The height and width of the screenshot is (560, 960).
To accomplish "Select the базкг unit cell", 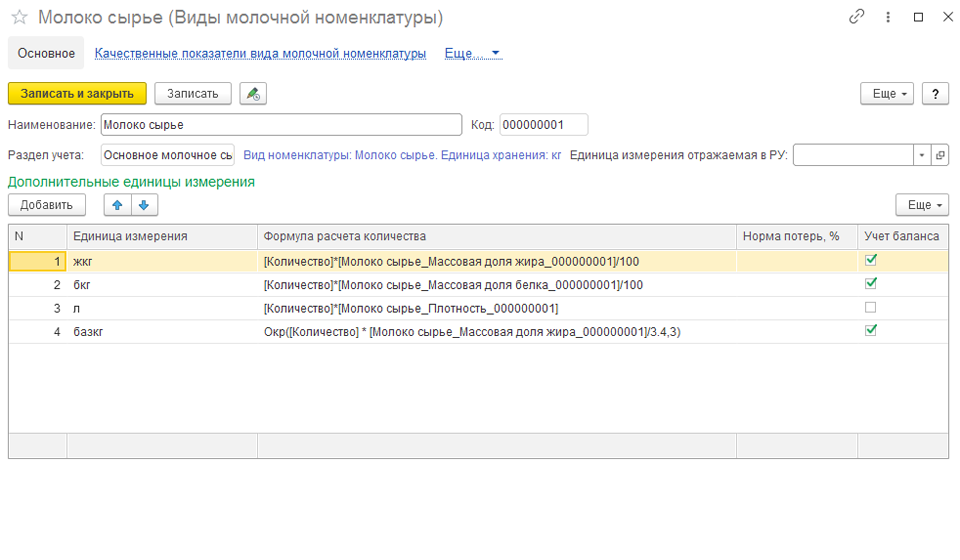I will [x=162, y=332].
